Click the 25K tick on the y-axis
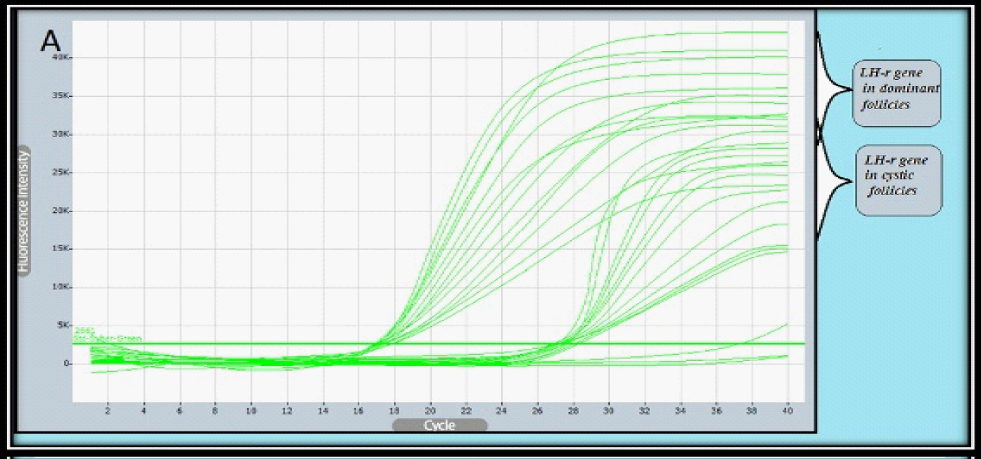This screenshot has height=459, width=981. pos(61,173)
